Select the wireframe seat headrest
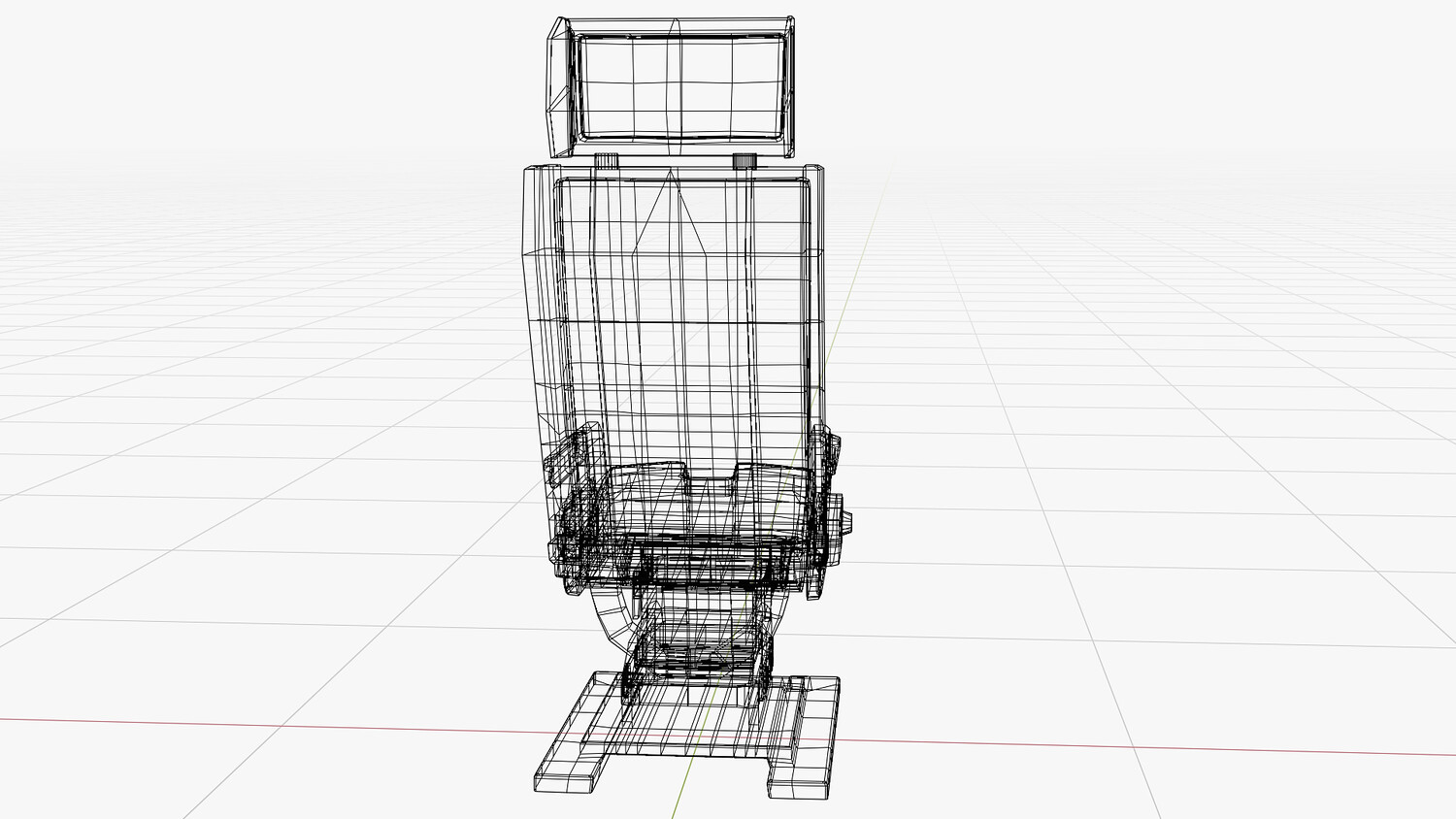Viewport: 1456px width, 819px height. point(671,86)
